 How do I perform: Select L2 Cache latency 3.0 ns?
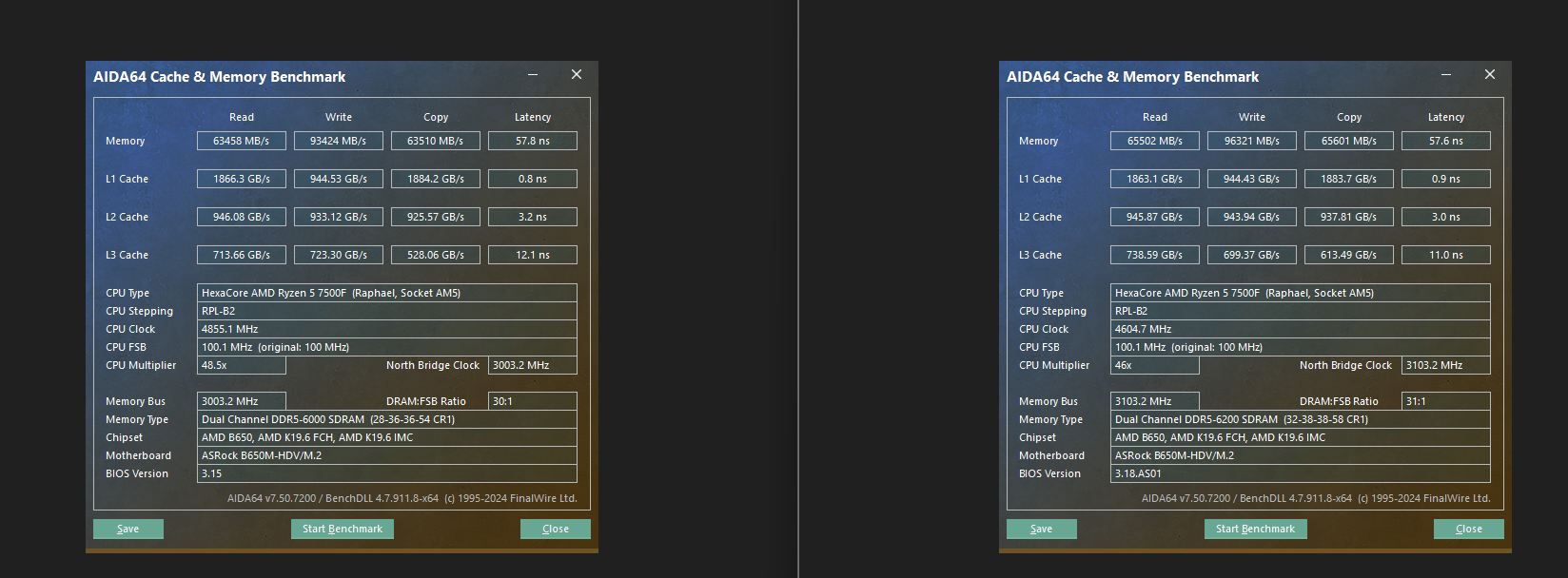1446,217
